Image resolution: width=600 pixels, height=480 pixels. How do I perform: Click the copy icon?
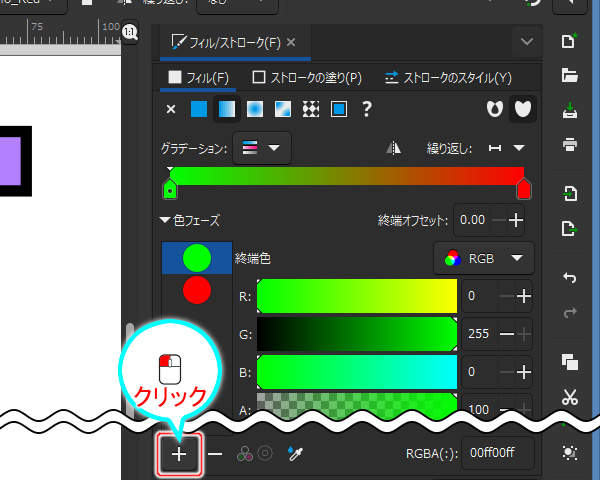570,362
